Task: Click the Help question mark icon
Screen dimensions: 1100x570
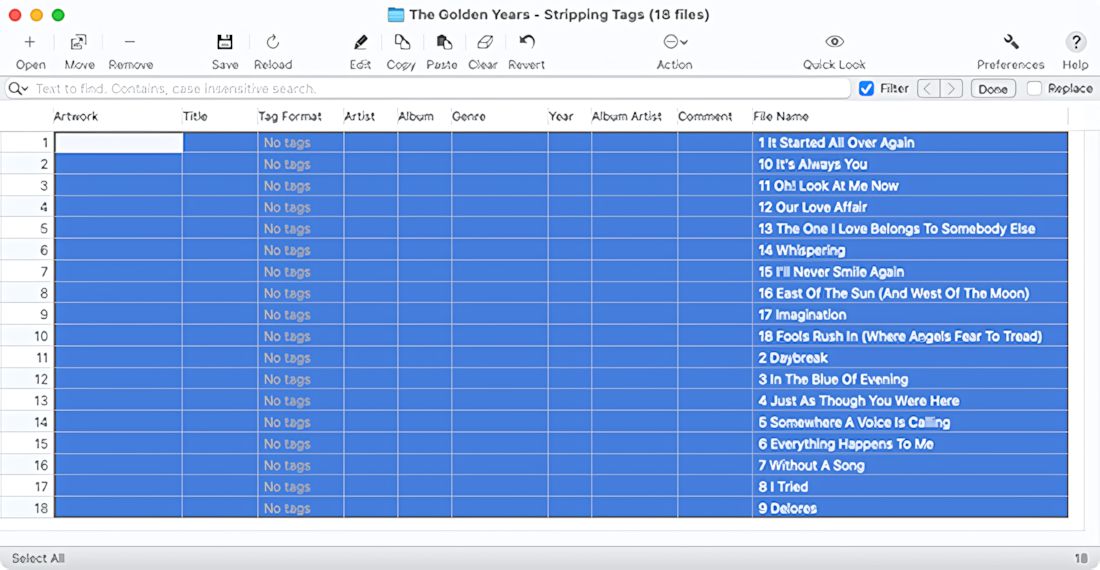Action: point(1075,42)
